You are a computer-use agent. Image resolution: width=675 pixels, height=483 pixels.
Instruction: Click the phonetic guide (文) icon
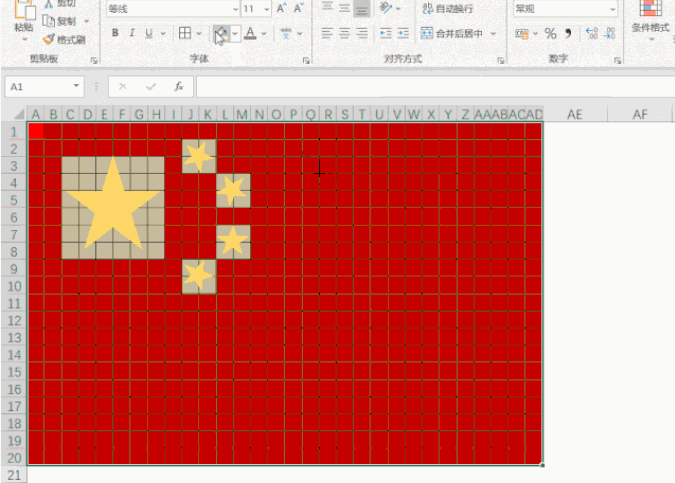pyautogui.click(x=286, y=33)
